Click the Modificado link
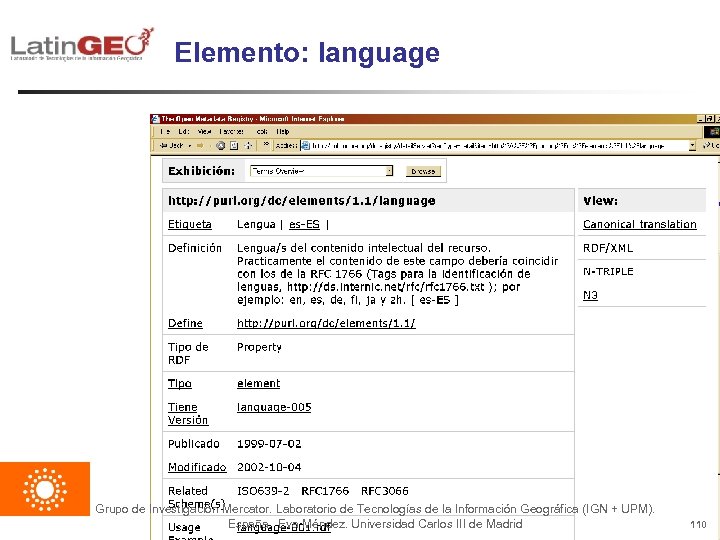 tap(197, 467)
